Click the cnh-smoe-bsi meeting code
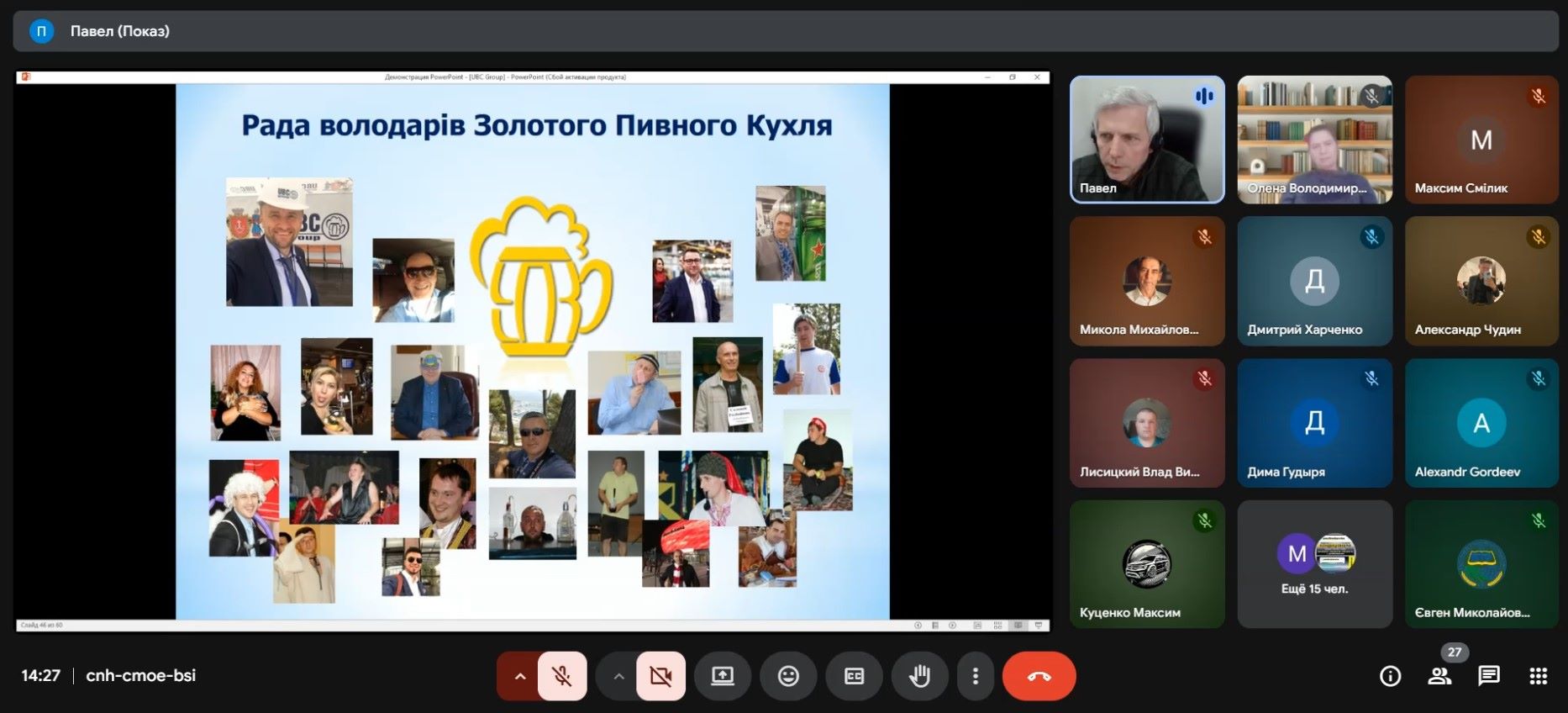 pyautogui.click(x=140, y=676)
